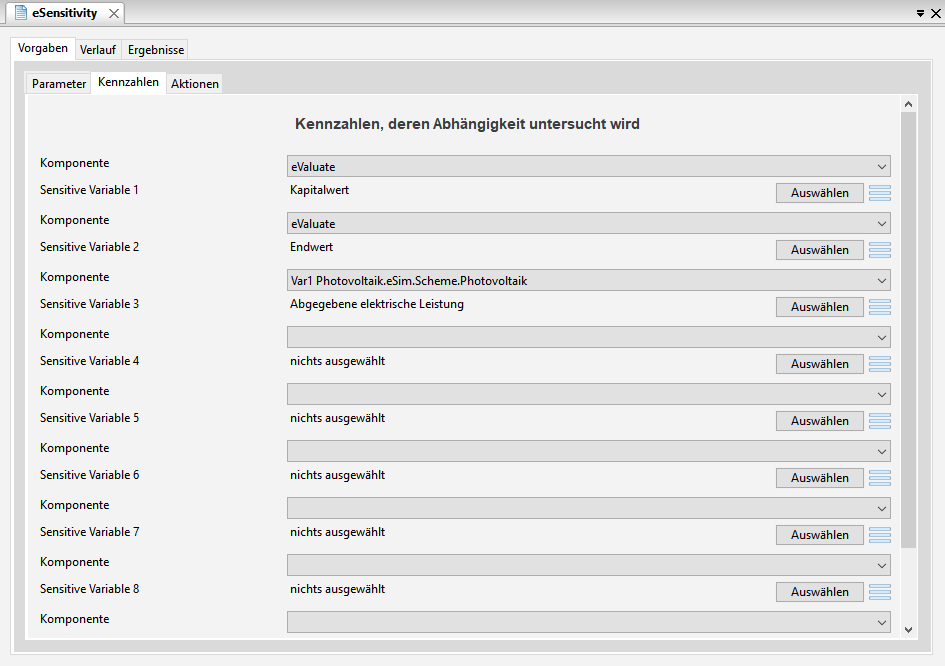945x666 pixels.
Task: Click Auswählen button for Kapitalwert variable
Action: pos(820,193)
